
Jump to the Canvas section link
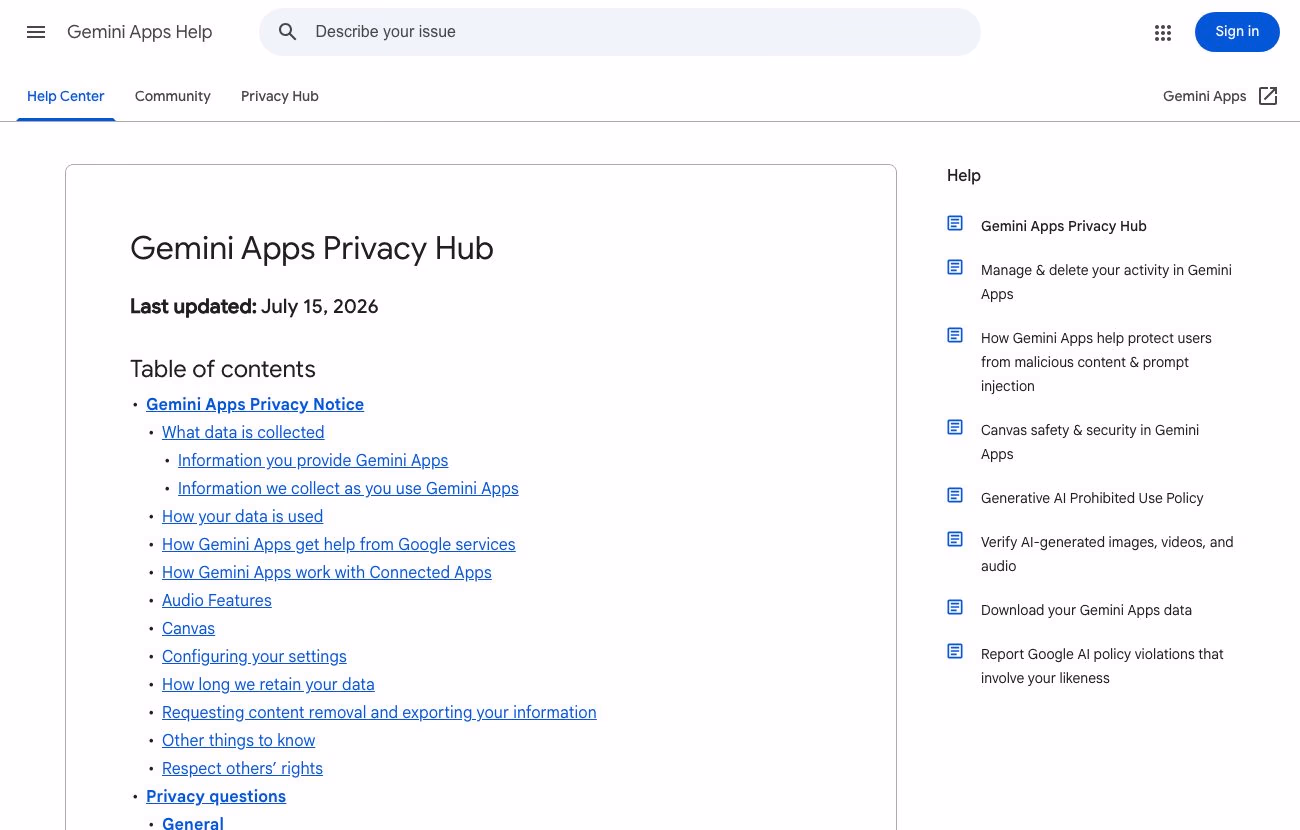coord(188,628)
